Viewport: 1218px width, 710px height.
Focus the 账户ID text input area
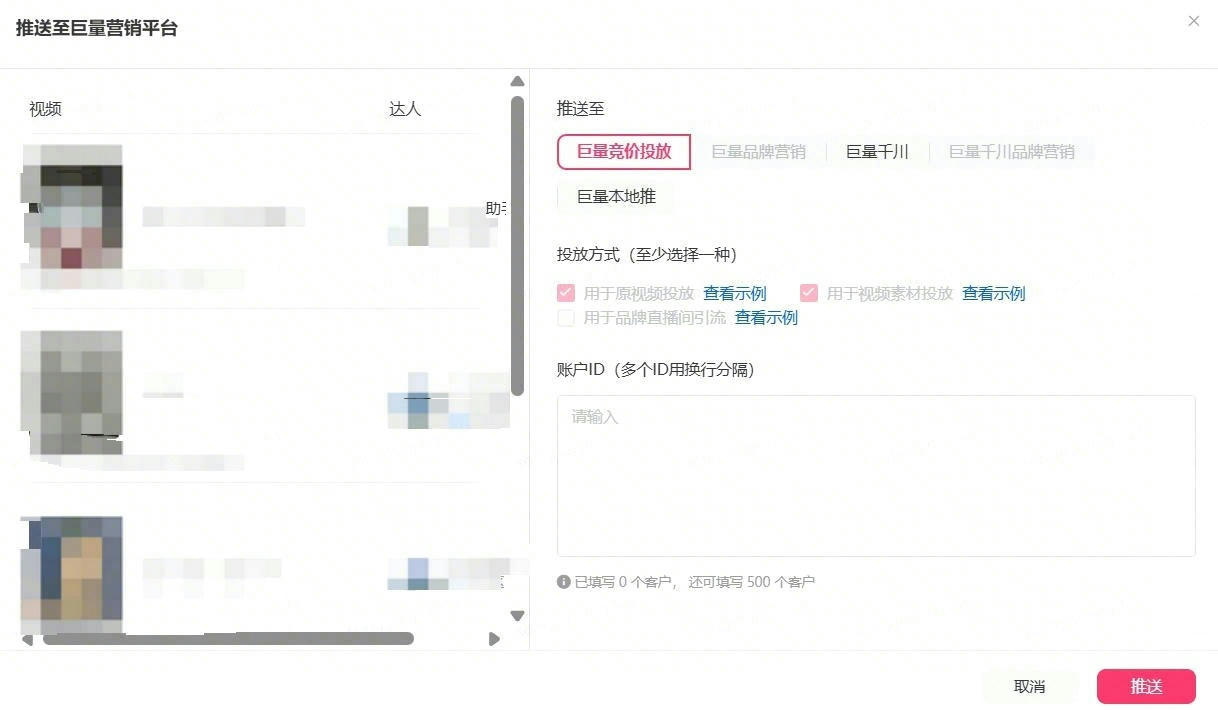[876, 476]
